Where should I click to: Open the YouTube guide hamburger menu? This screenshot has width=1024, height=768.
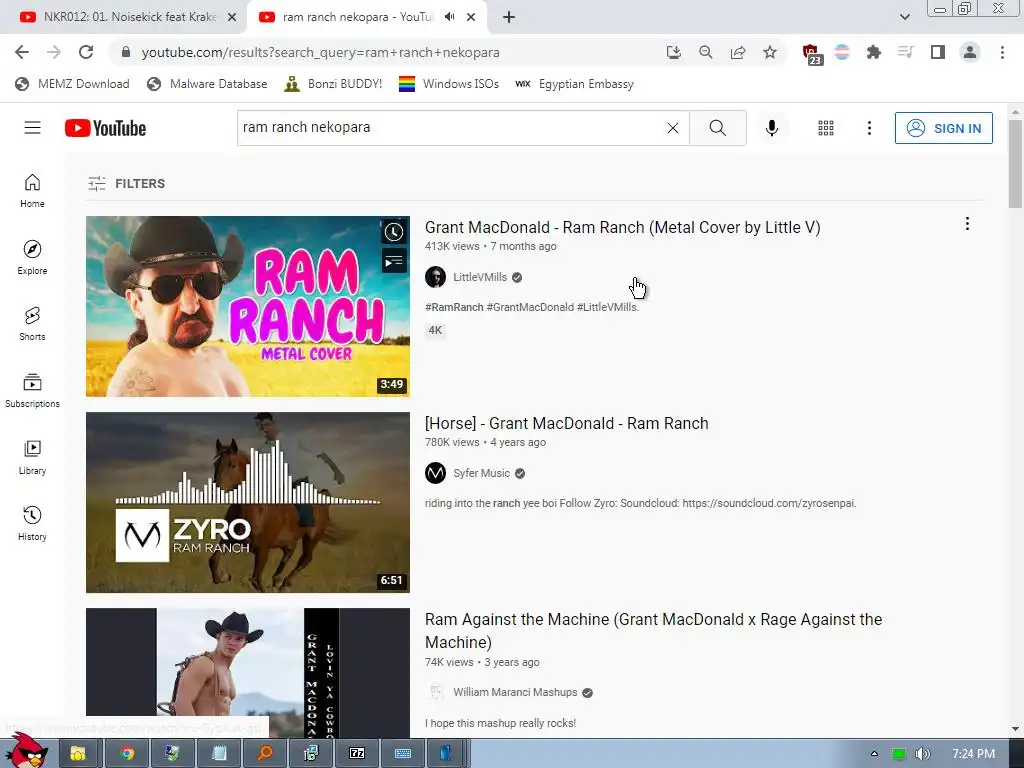(x=32, y=128)
